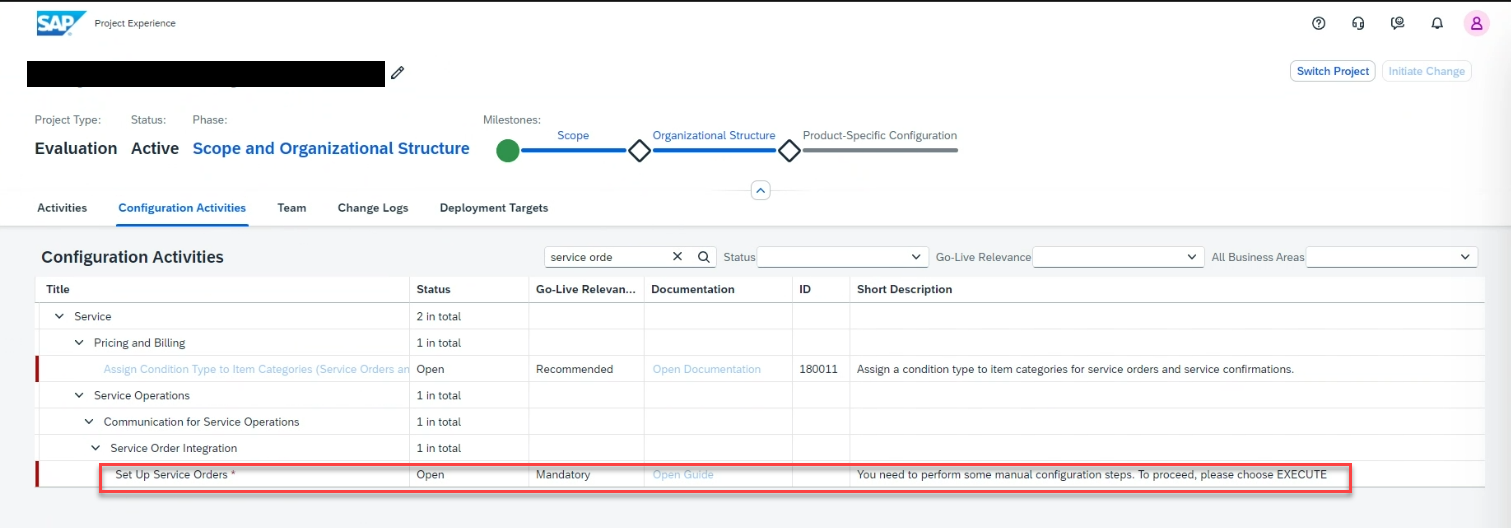
Task: Collapse the Pricing and Billing node
Action: click(x=79, y=343)
